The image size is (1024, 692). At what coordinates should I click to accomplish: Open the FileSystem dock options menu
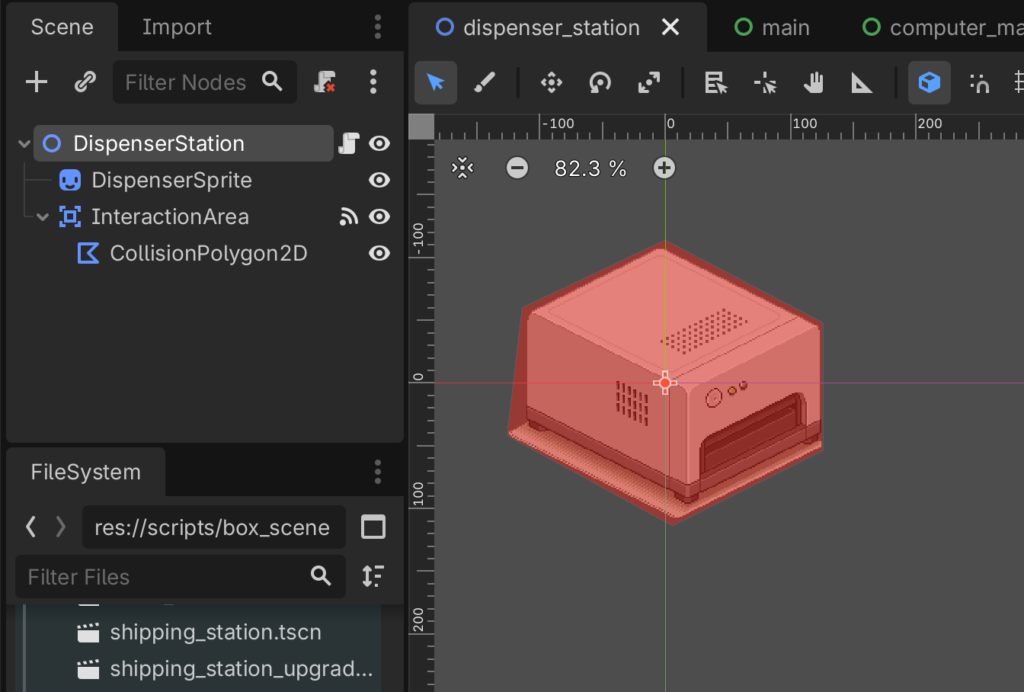[x=377, y=472]
